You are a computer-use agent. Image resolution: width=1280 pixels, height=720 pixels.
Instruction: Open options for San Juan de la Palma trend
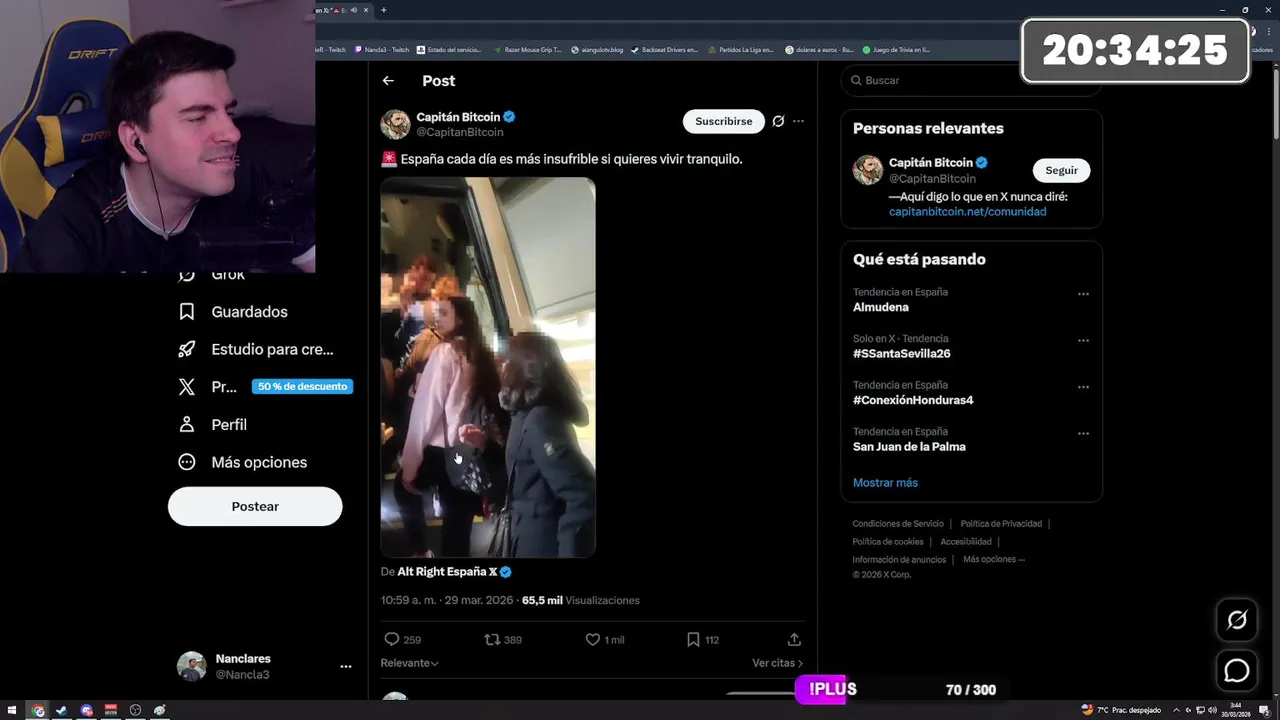tap(1083, 434)
